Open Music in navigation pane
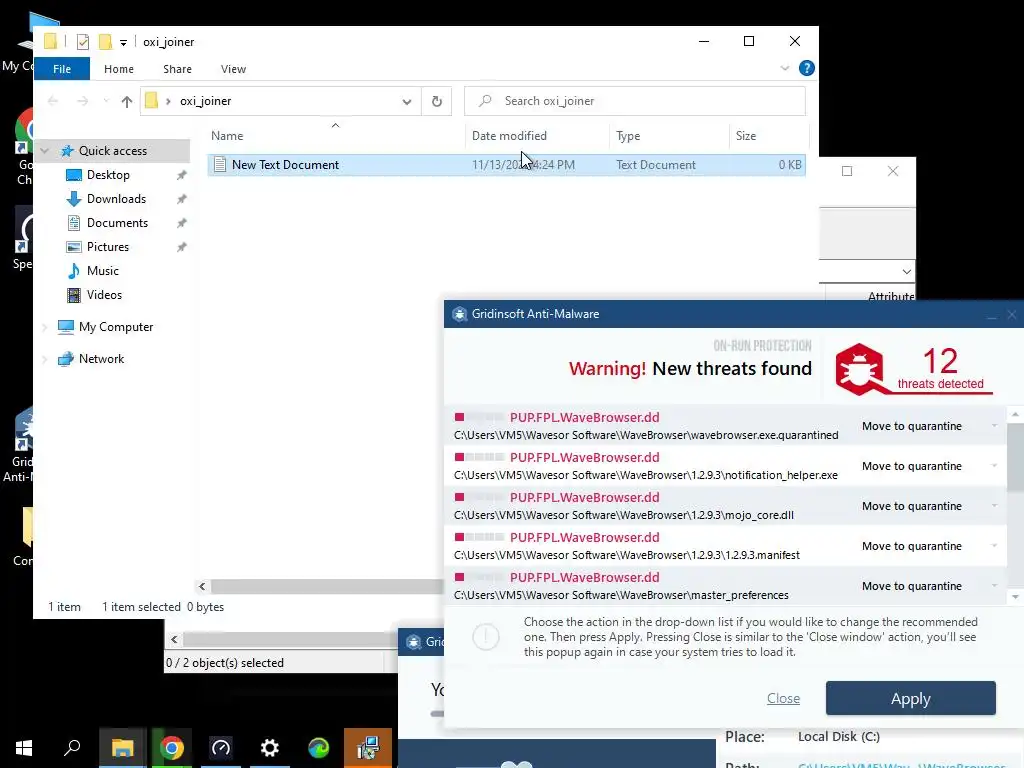 point(103,271)
